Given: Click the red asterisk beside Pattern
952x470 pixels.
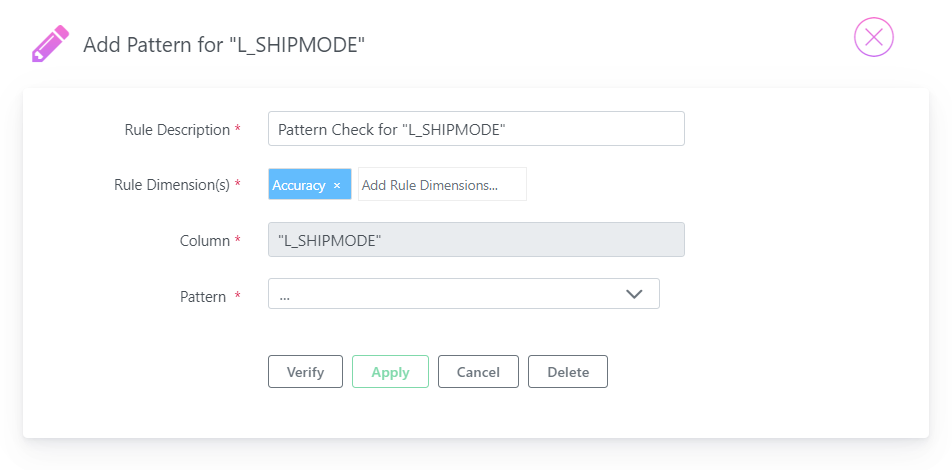Looking at the screenshot, I should [x=237, y=296].
